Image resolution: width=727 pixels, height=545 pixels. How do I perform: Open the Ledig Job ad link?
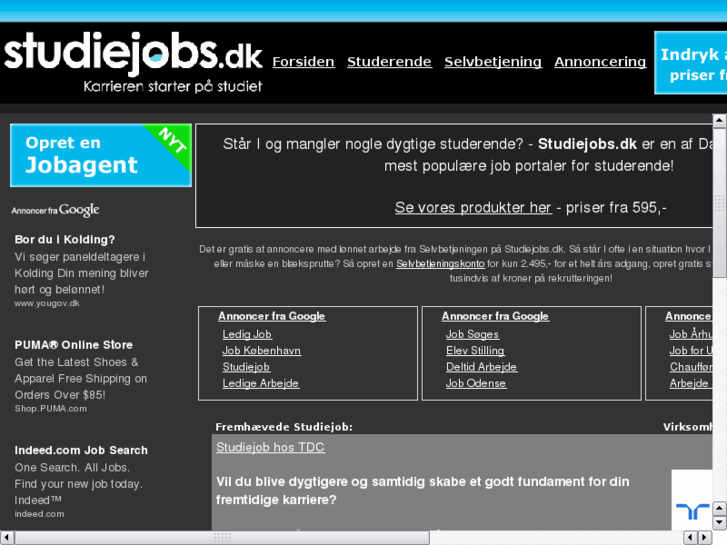[247, 334]
